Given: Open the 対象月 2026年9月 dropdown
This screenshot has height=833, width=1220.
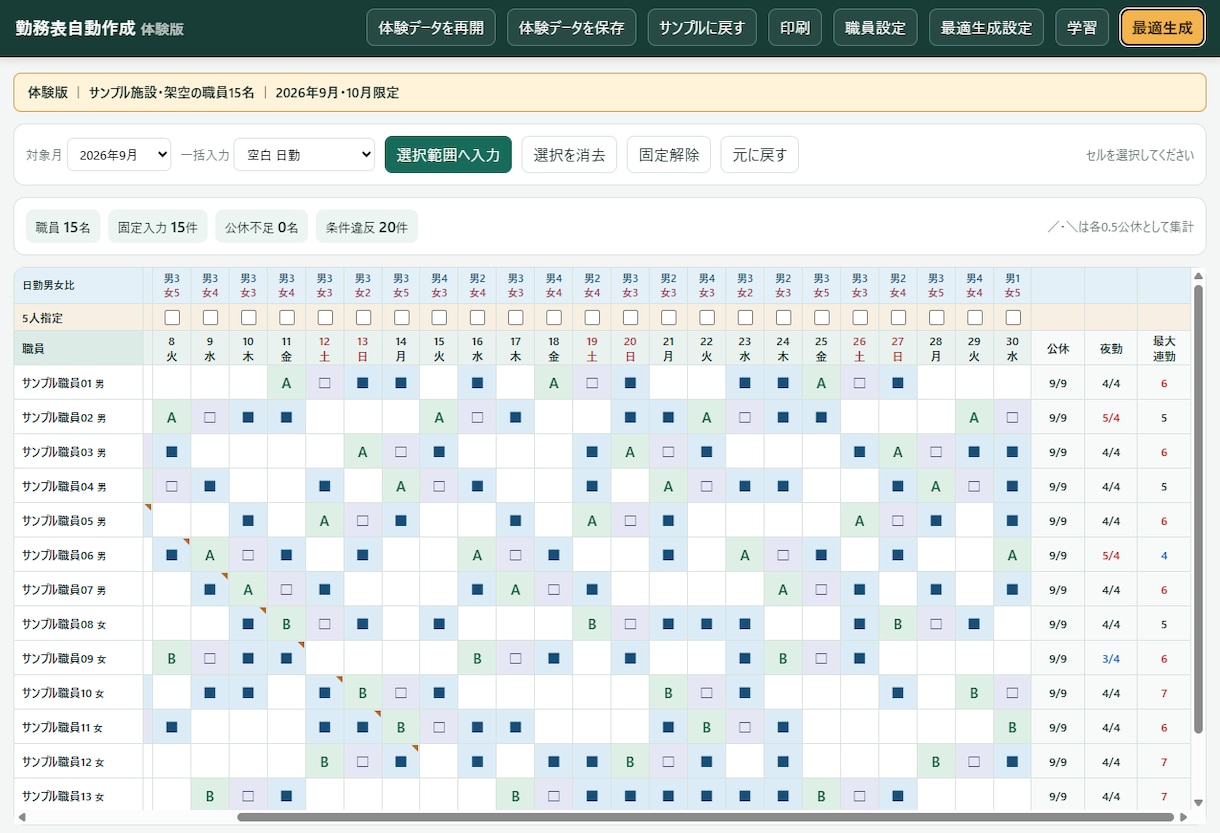Looking at the screenshot, I should click(119, 155).
